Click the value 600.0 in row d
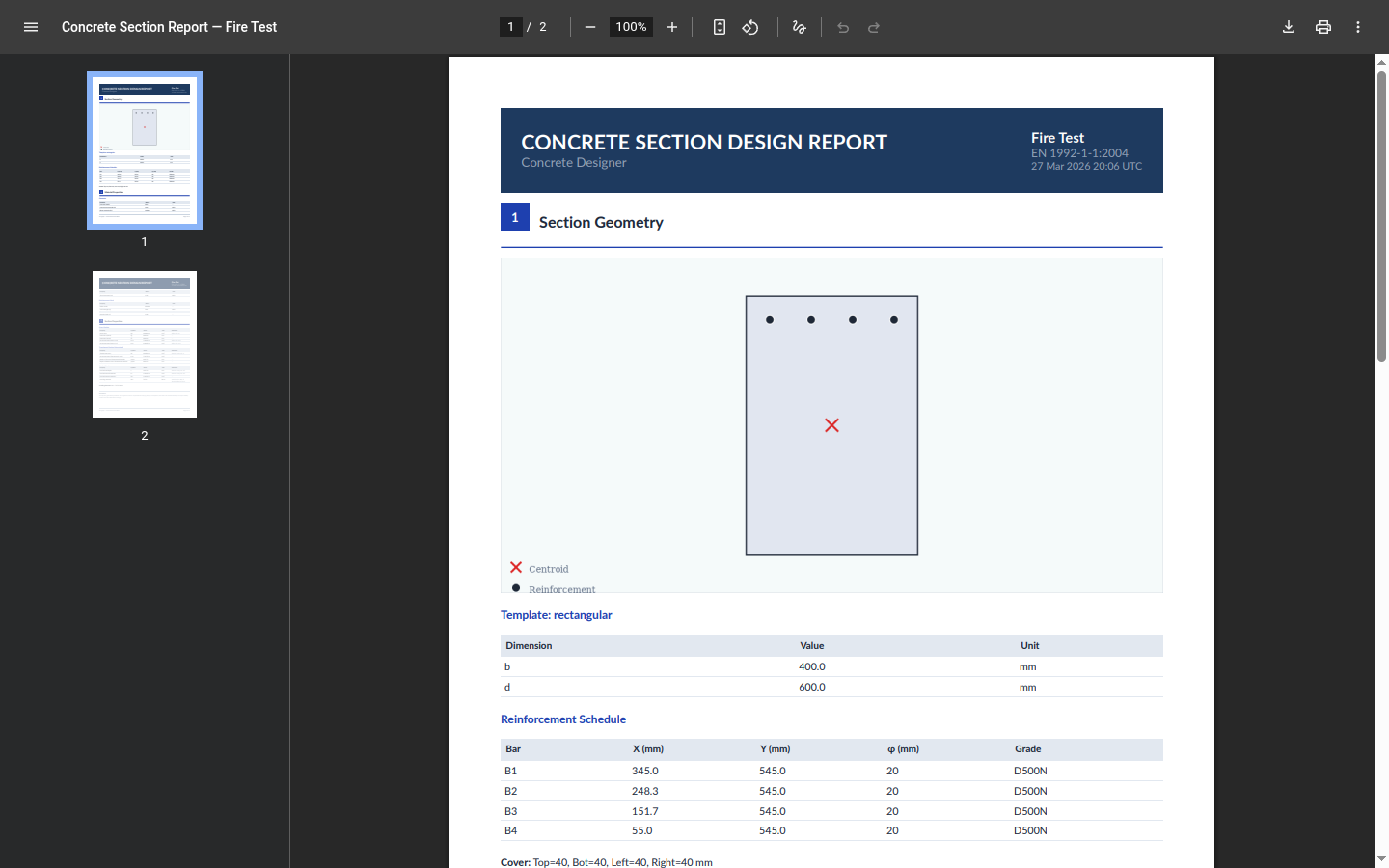This screenshot has width=1389, height=868. (x=812, y=687)
